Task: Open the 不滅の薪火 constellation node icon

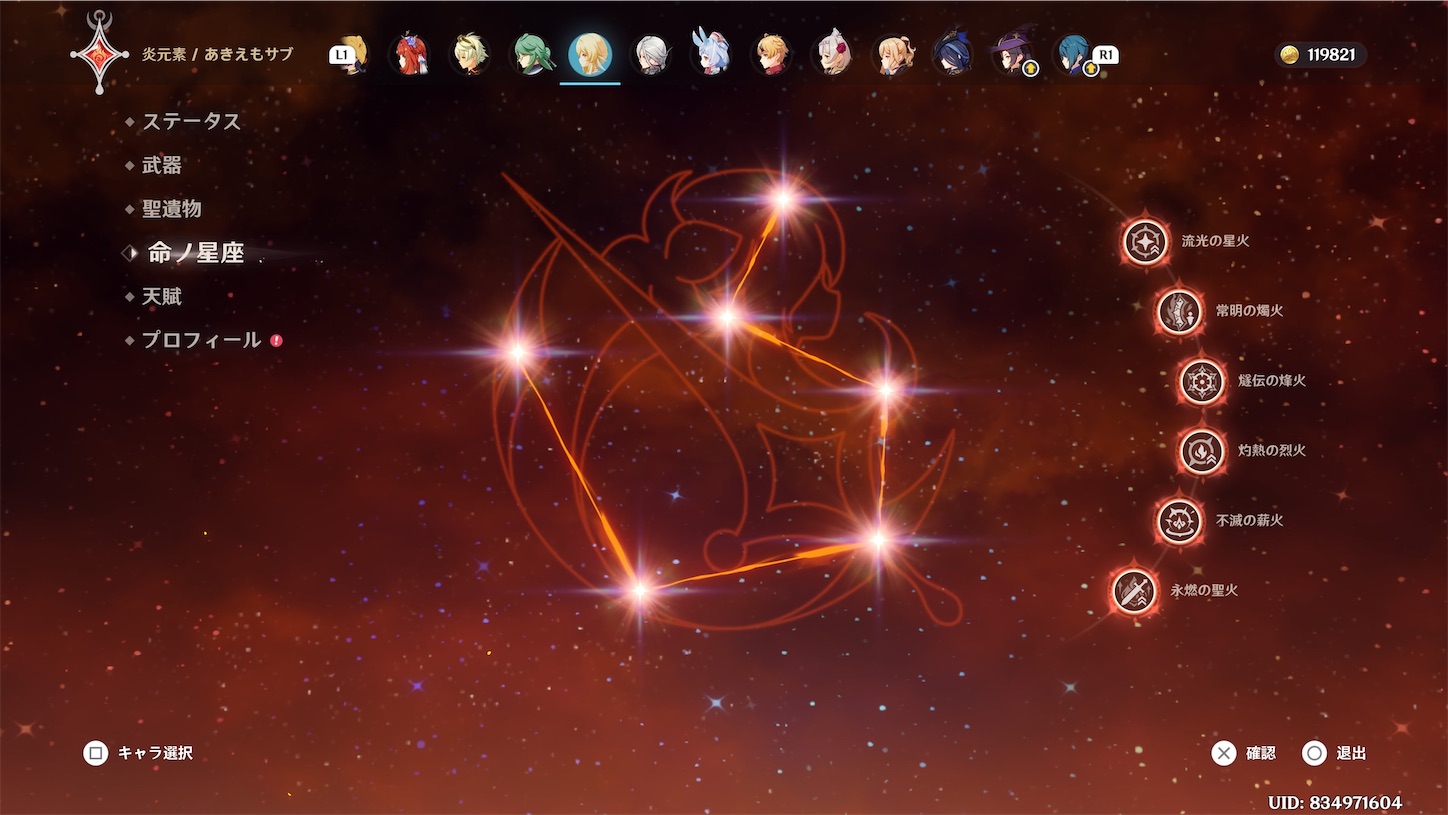Action: 1180,521
